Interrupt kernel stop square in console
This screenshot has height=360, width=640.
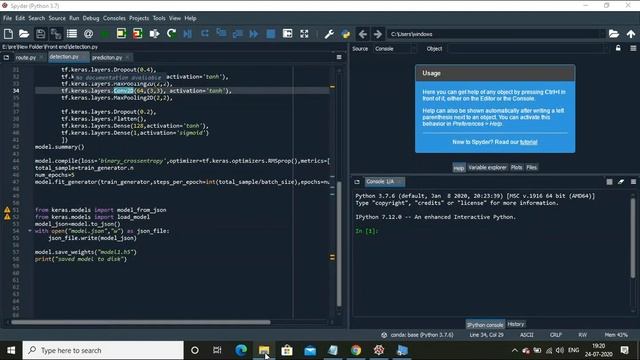click(x=609, y=182)
